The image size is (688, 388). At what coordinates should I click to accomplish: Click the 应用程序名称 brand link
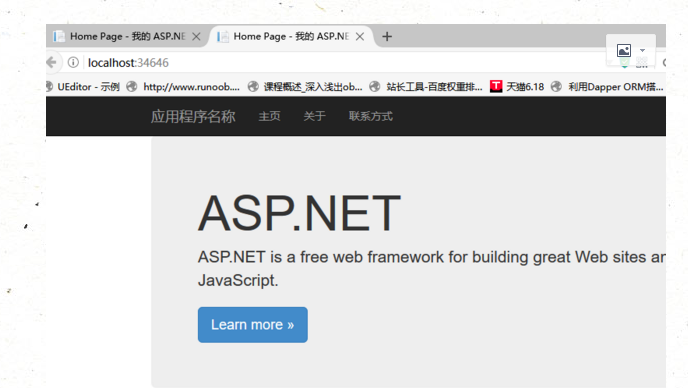193,116
